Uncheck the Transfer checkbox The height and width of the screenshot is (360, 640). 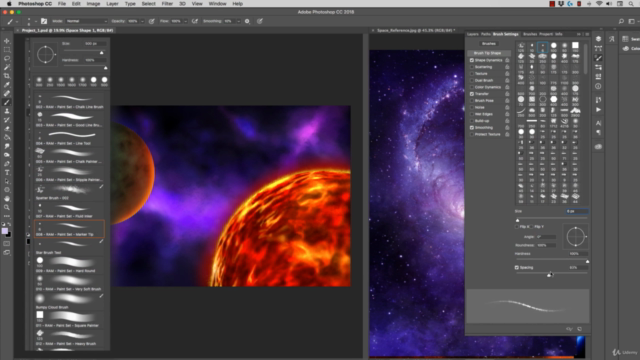472,94
